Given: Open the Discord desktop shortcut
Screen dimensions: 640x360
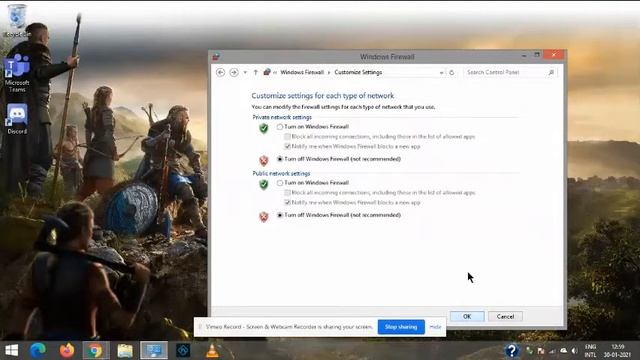Looking at the screenshot, I should click(17, 119).
